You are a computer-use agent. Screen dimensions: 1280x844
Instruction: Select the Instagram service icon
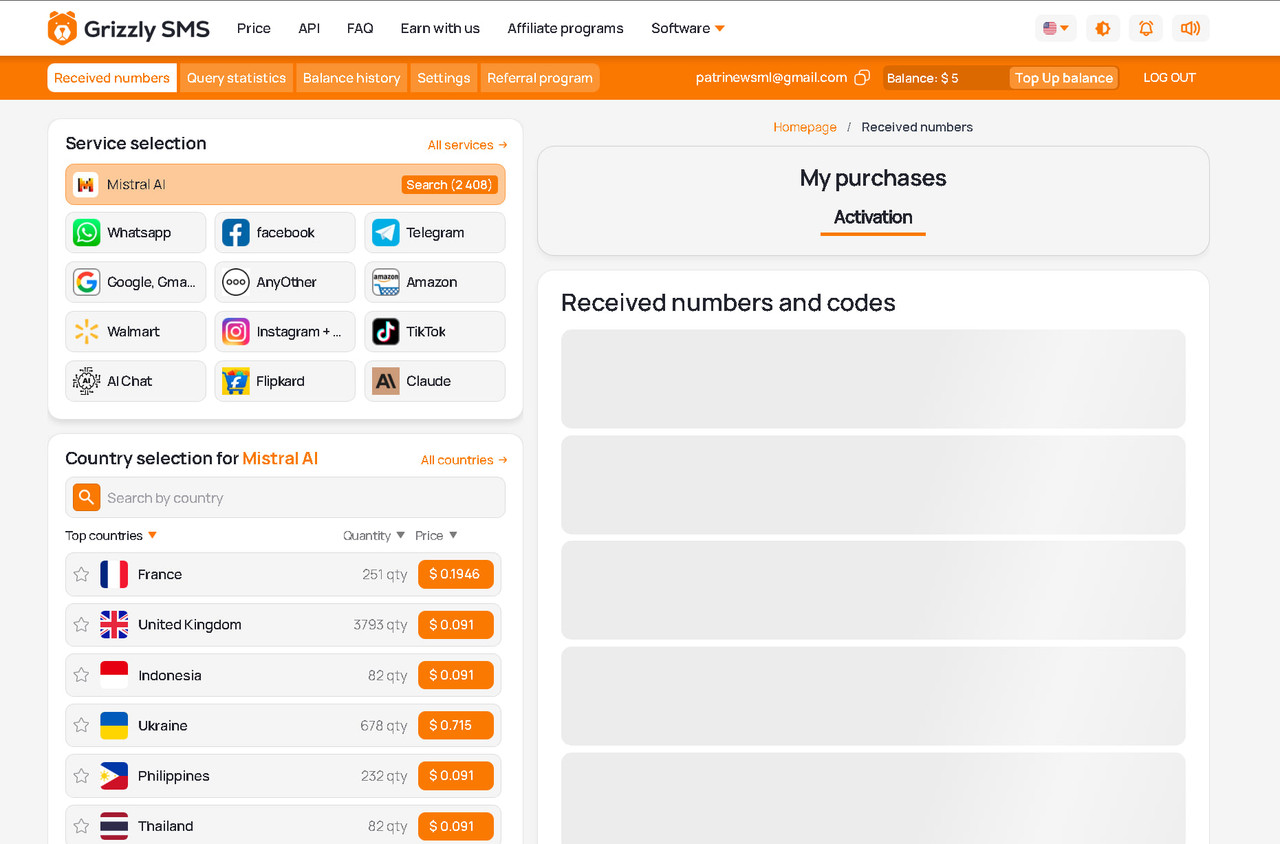[236, 332]
